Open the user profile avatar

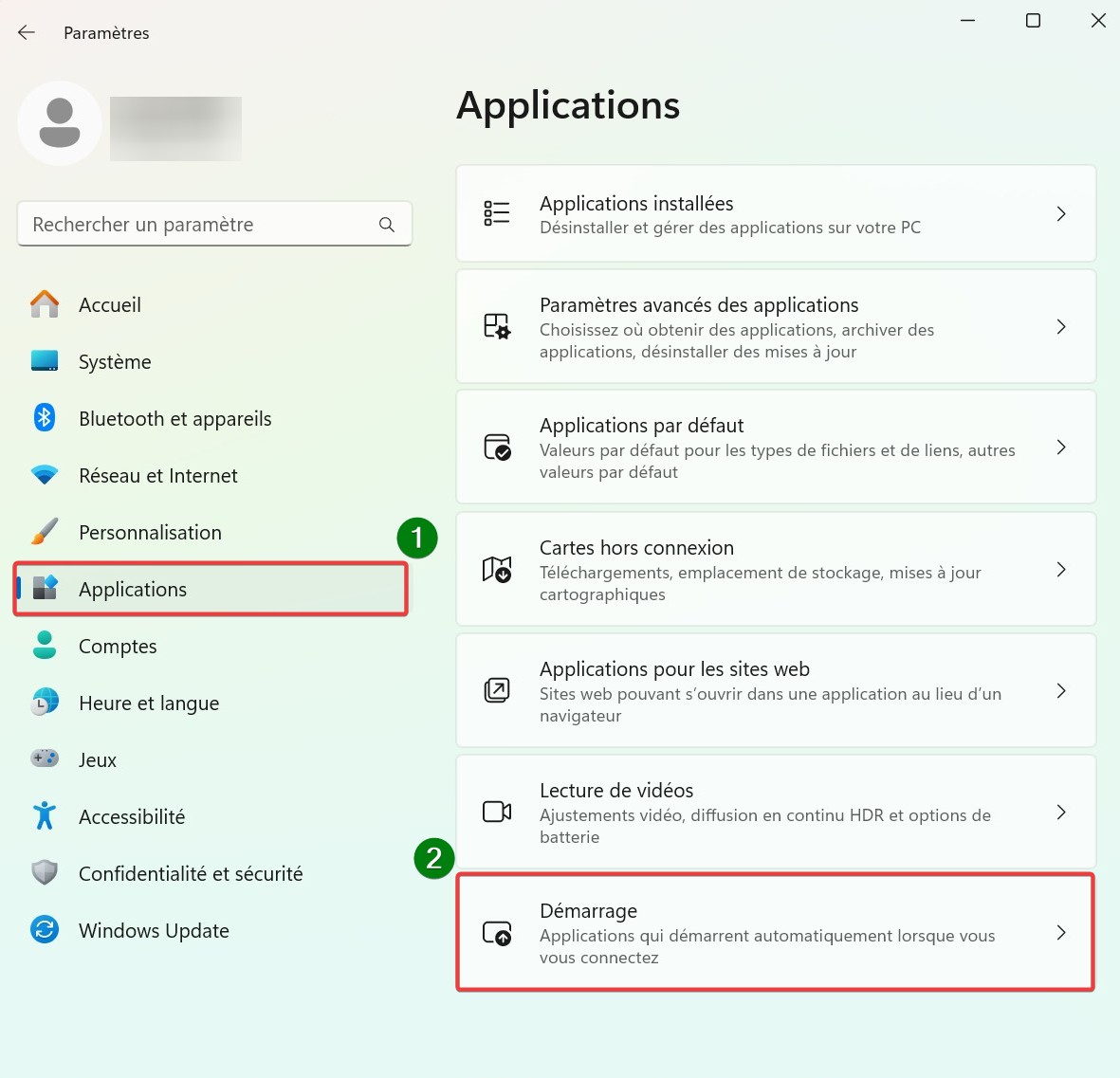(x=60, y=123)
